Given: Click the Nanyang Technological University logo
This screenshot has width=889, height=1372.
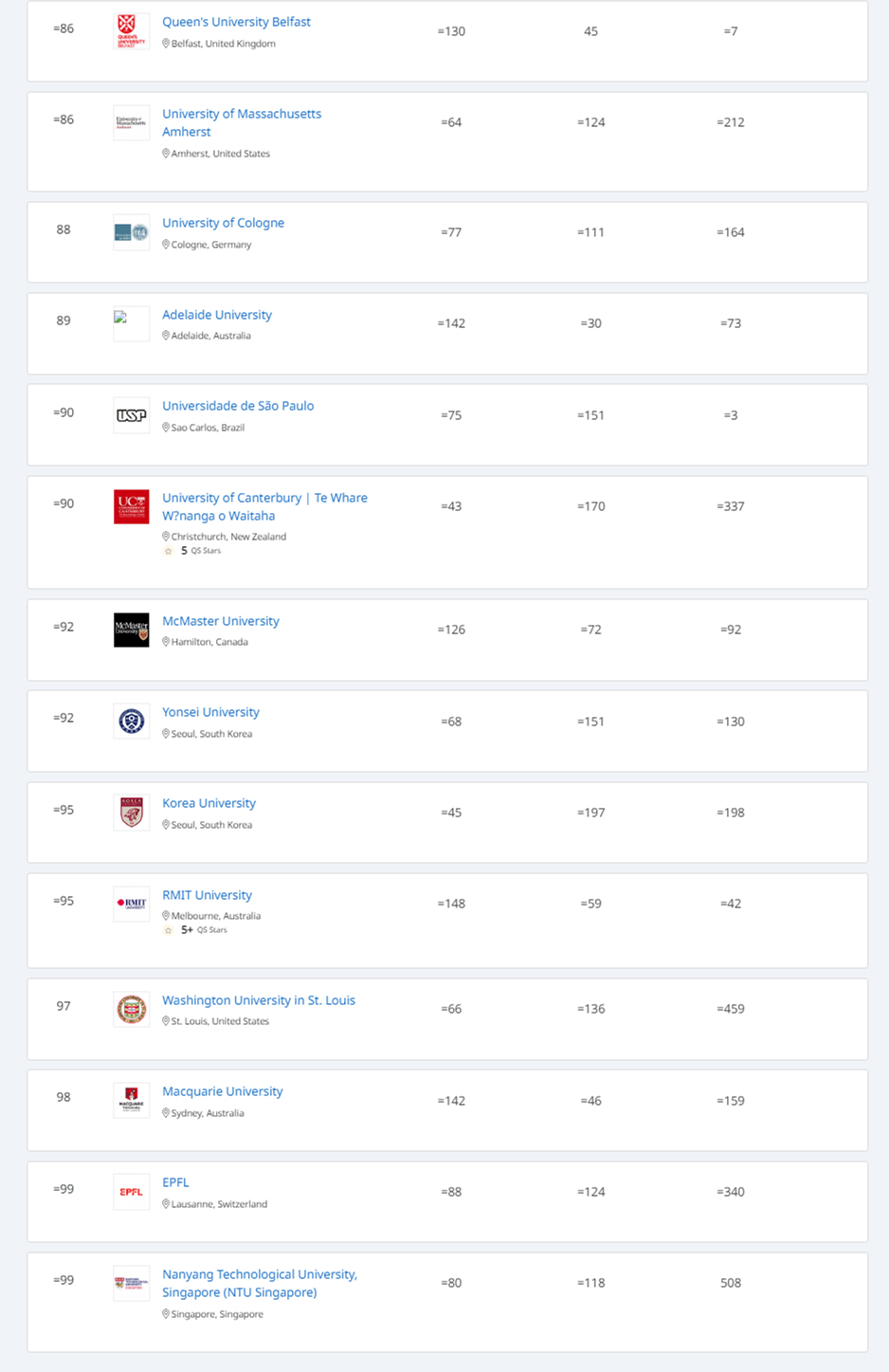Looking at the screenshot, I should [131, 1283].
